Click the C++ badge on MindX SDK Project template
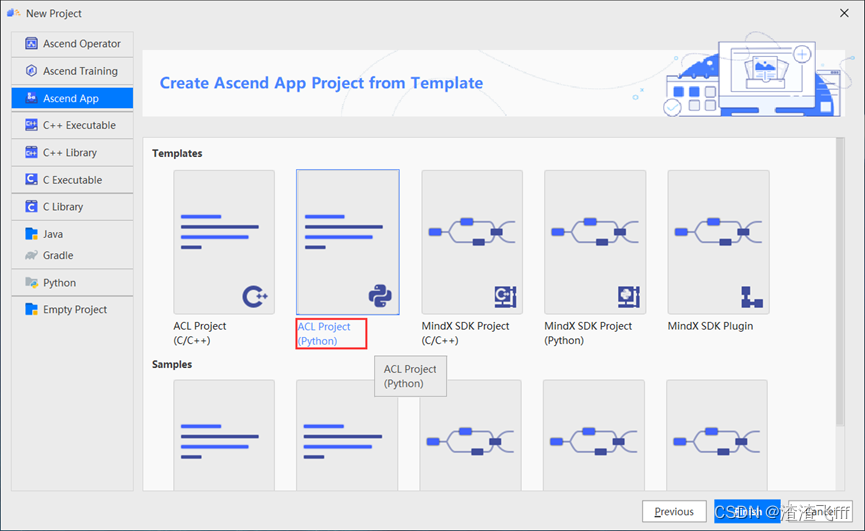The image size is (865, 531). pos(505,297)
